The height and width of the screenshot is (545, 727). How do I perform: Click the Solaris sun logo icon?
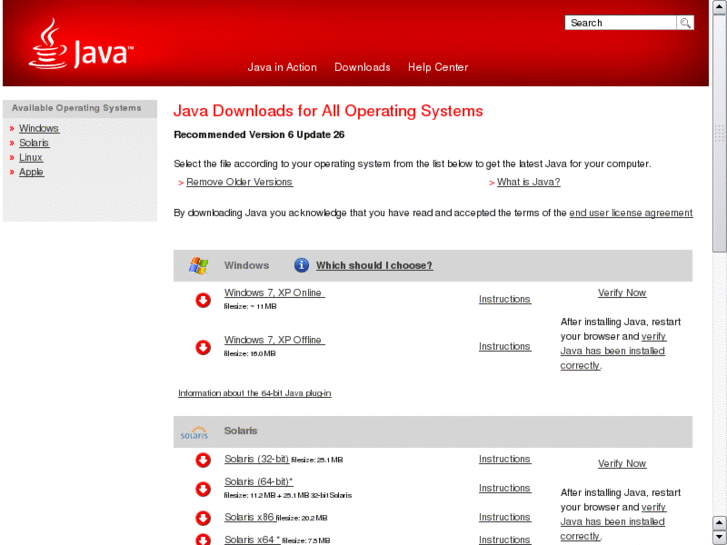(x=194, y=432)
